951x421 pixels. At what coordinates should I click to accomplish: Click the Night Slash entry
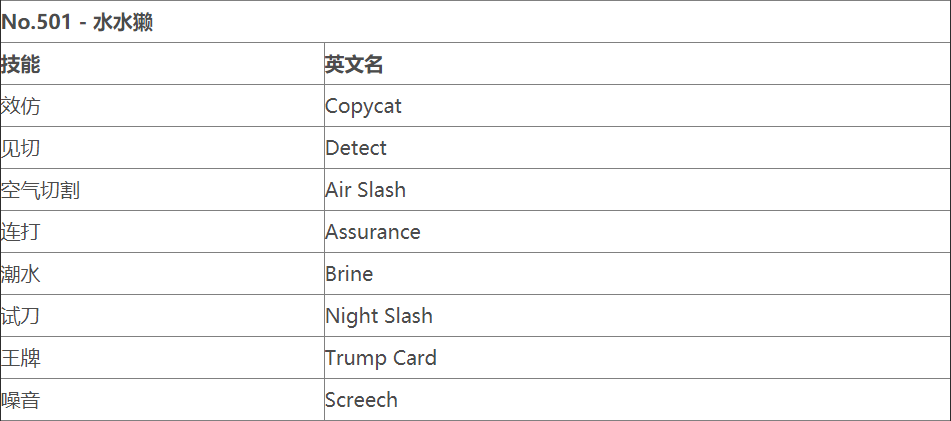pyautogui.click(x=379, y=316)
